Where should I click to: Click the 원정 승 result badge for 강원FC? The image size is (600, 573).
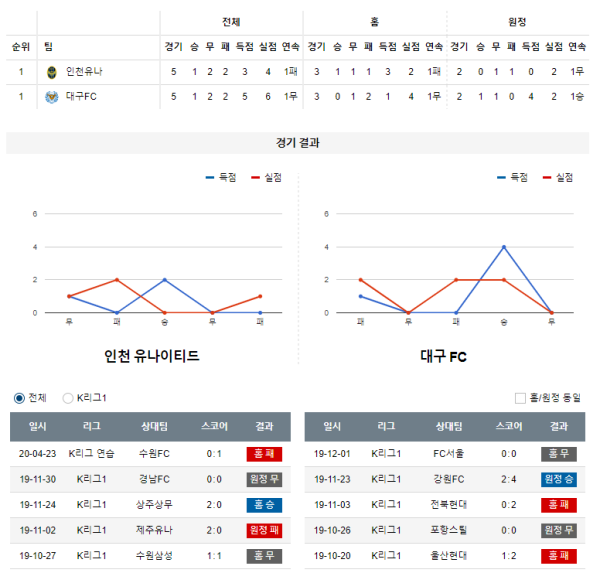point(559,480)
